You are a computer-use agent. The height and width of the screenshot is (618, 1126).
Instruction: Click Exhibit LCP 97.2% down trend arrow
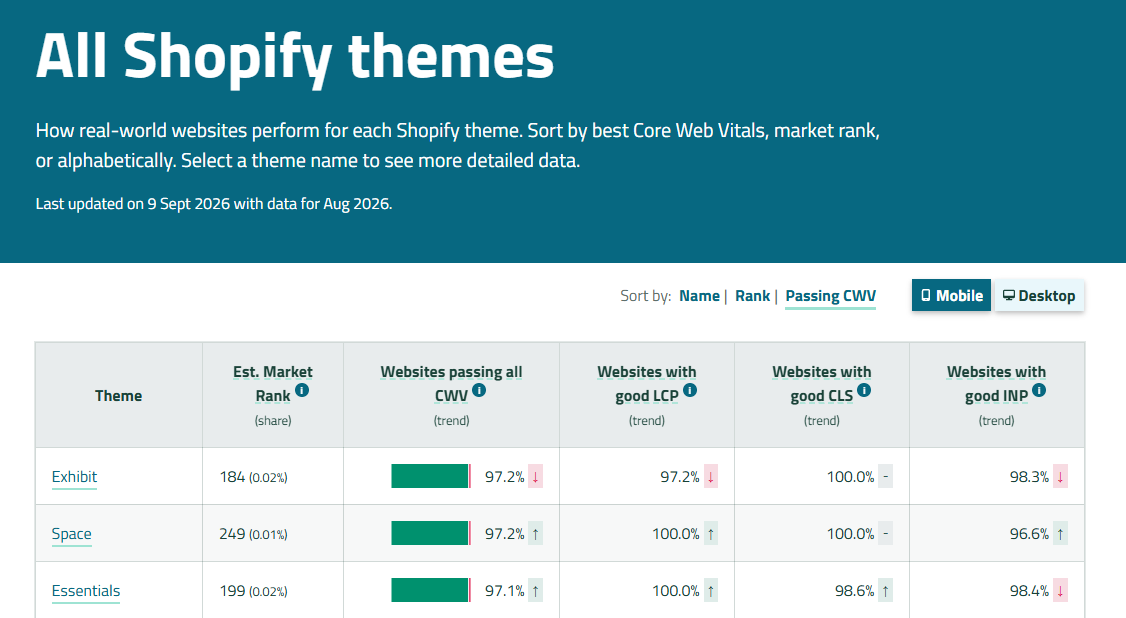click(x=710, y=477)
